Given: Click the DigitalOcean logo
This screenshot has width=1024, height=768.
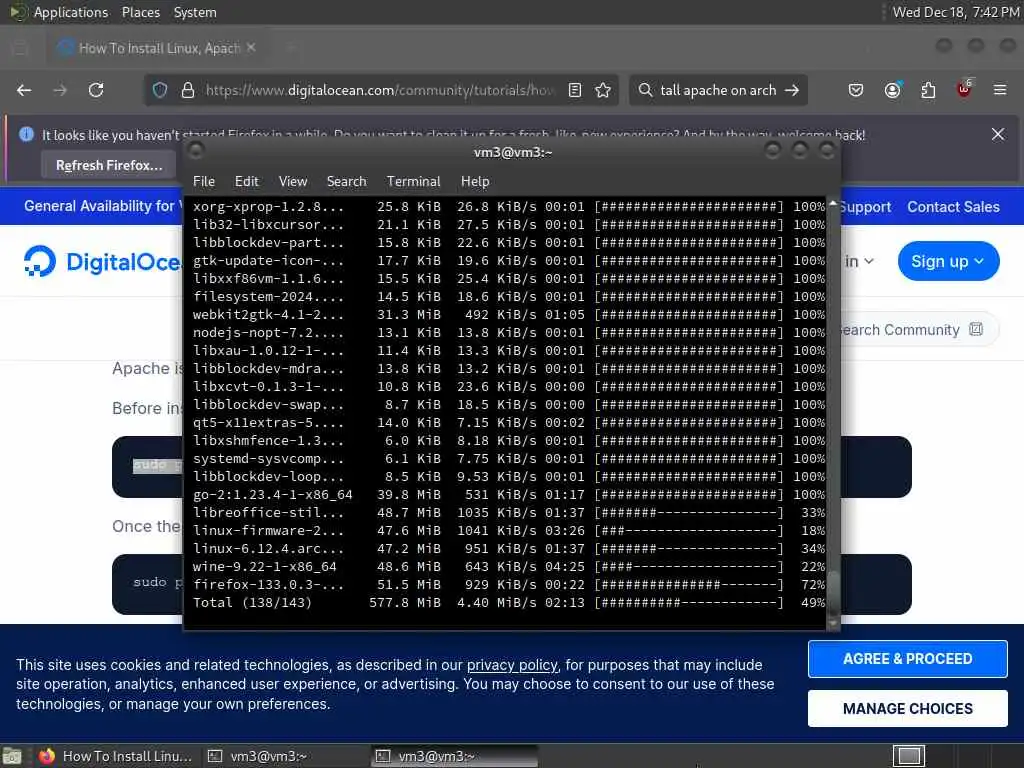Looking at the screenshot, I should click(x=103, y=261).
